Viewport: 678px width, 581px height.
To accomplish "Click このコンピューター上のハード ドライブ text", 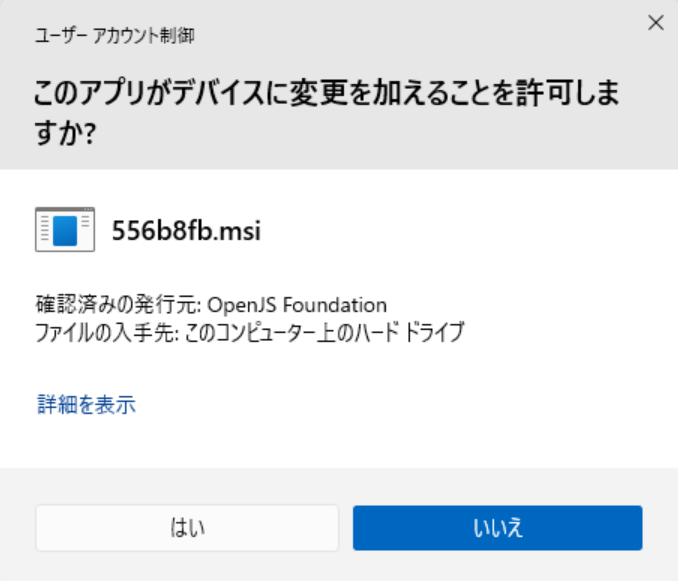I will [323, 333].
